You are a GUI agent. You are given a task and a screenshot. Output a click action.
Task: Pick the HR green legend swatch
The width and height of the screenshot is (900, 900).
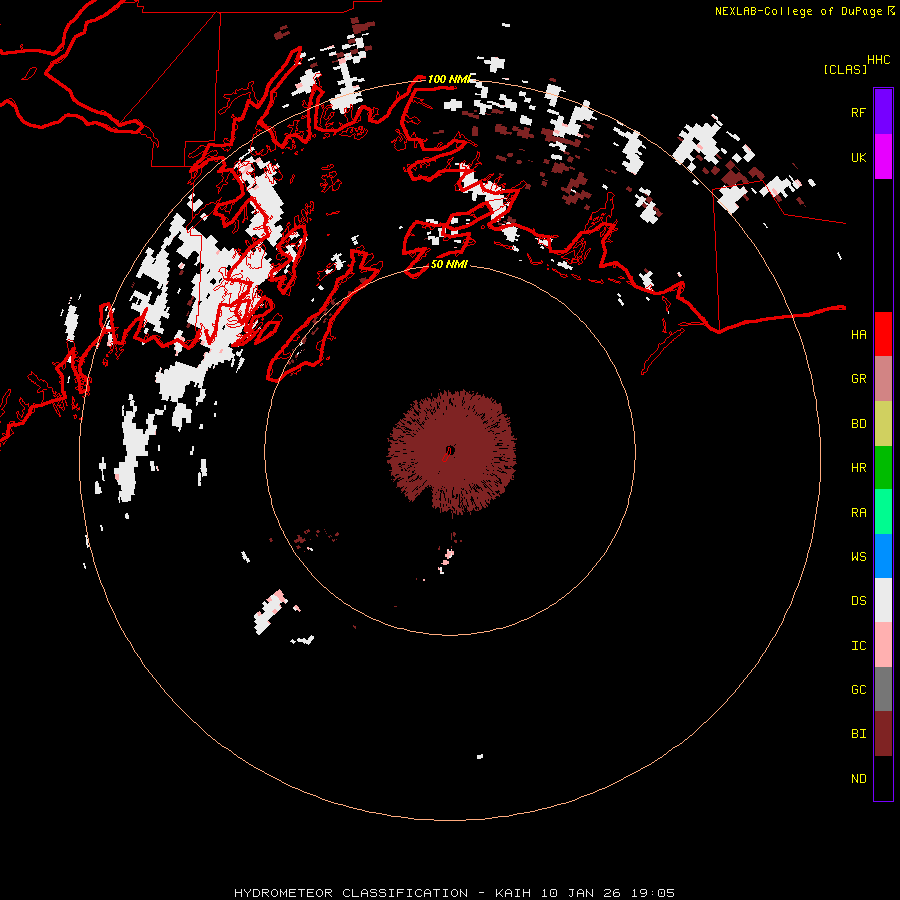click(x=883, y=467)
